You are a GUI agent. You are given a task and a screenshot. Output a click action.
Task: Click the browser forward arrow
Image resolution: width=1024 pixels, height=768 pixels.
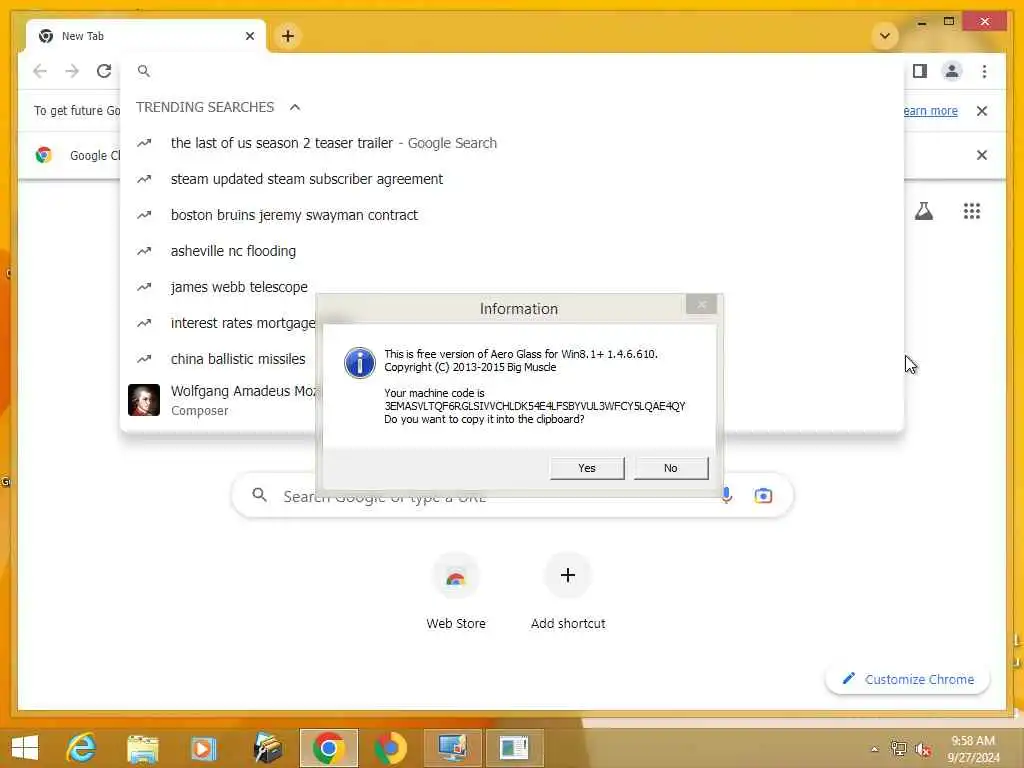coord(72,71)
